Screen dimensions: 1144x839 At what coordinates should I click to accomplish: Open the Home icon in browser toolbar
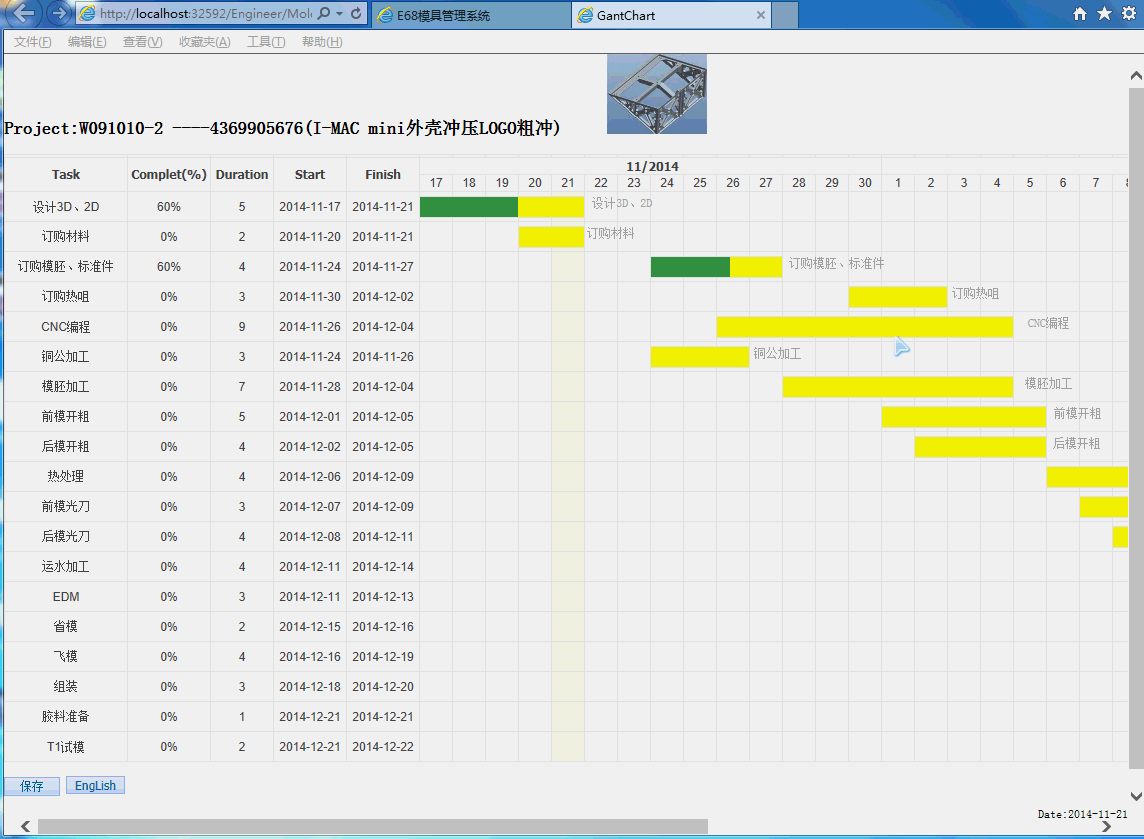(x=1080, y=14)
